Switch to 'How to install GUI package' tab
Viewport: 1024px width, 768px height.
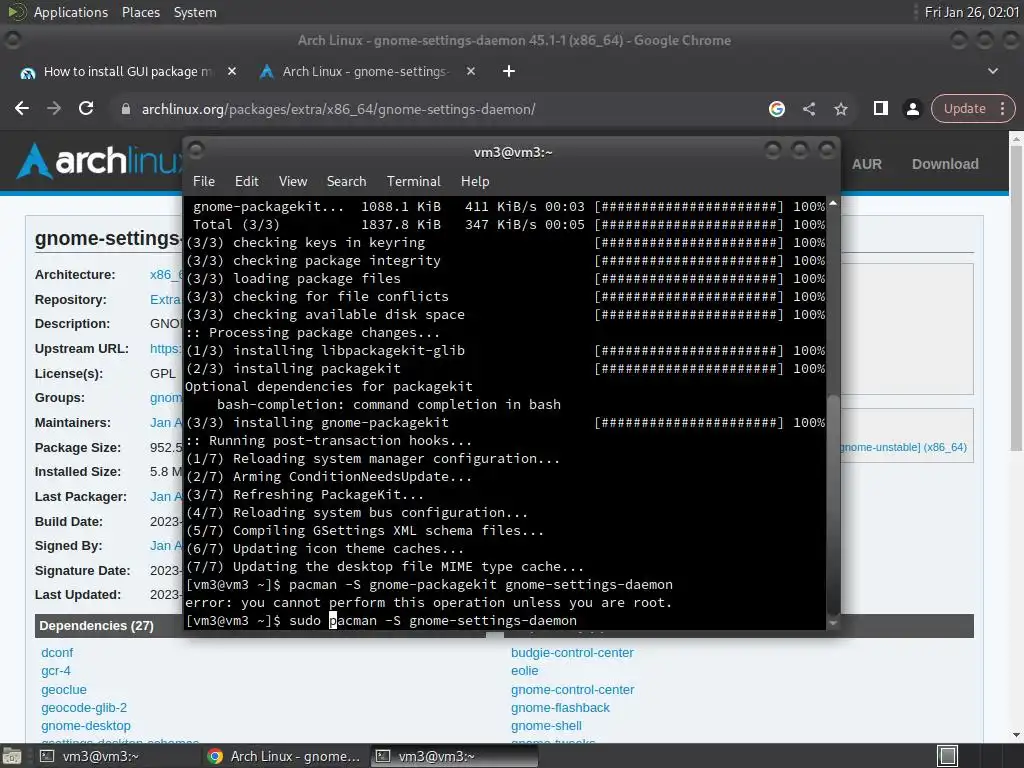pyautogui.click(x=127, y=71)
